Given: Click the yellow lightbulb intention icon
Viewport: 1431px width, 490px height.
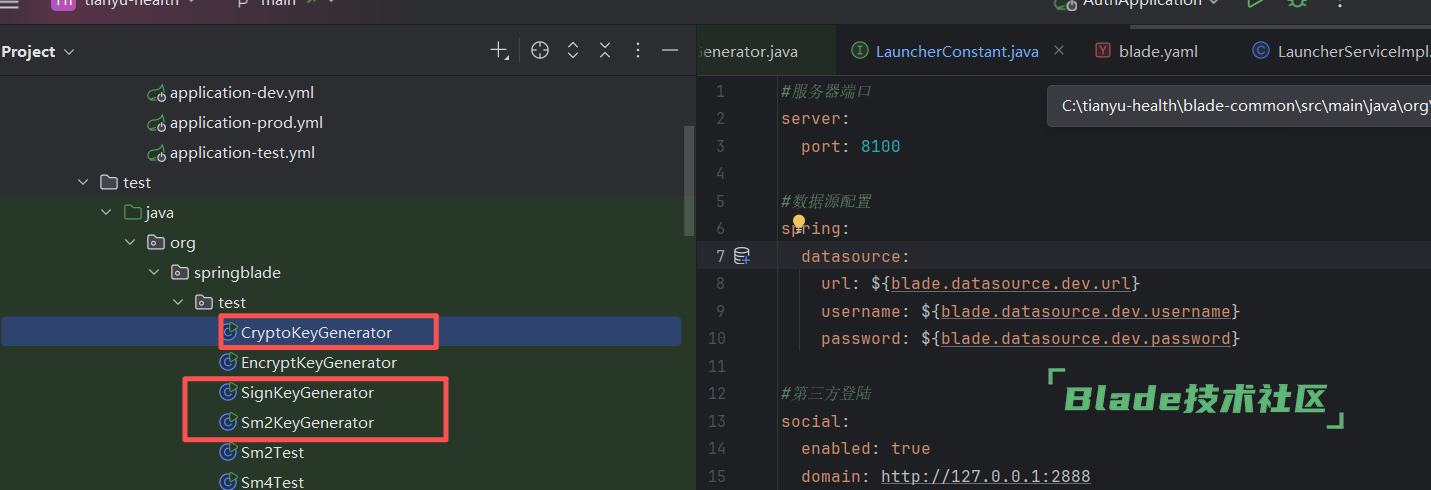Looking at the screenshot, I should pyautogui.click(x=798, y=223).
